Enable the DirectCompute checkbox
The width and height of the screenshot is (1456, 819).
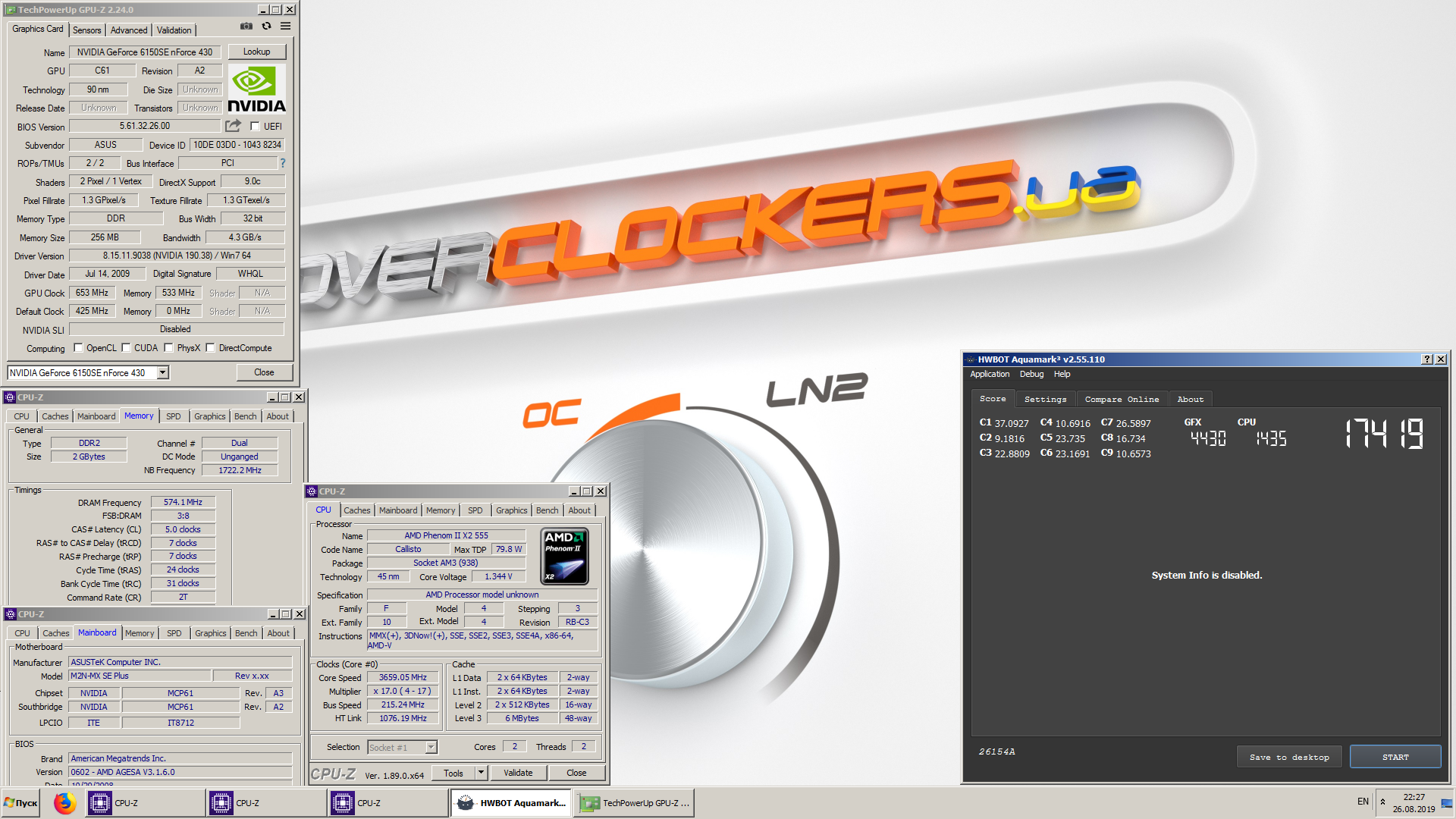pos(211,348)
